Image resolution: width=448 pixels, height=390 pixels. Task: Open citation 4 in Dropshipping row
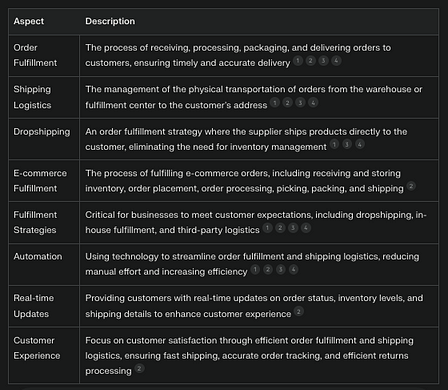click(x=360, y=144)
